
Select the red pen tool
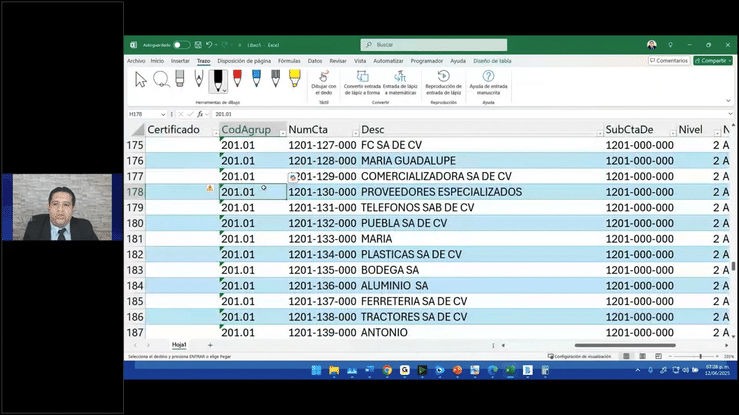(x=237, y=79)
